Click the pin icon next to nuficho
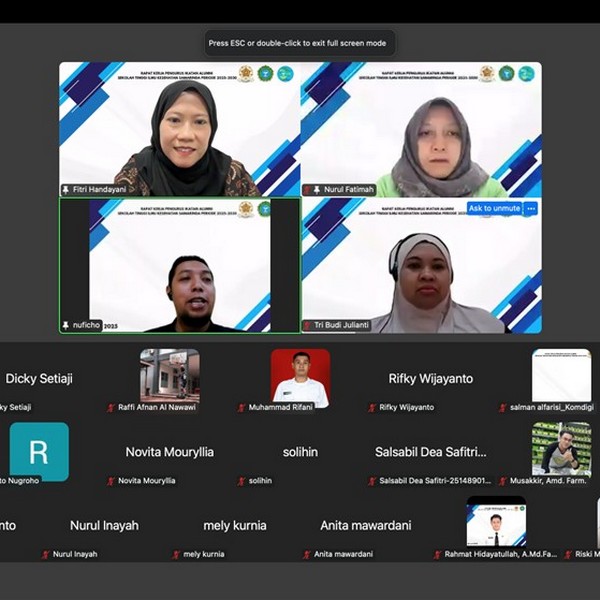This screenshot has width=600, height=600. 66,326
